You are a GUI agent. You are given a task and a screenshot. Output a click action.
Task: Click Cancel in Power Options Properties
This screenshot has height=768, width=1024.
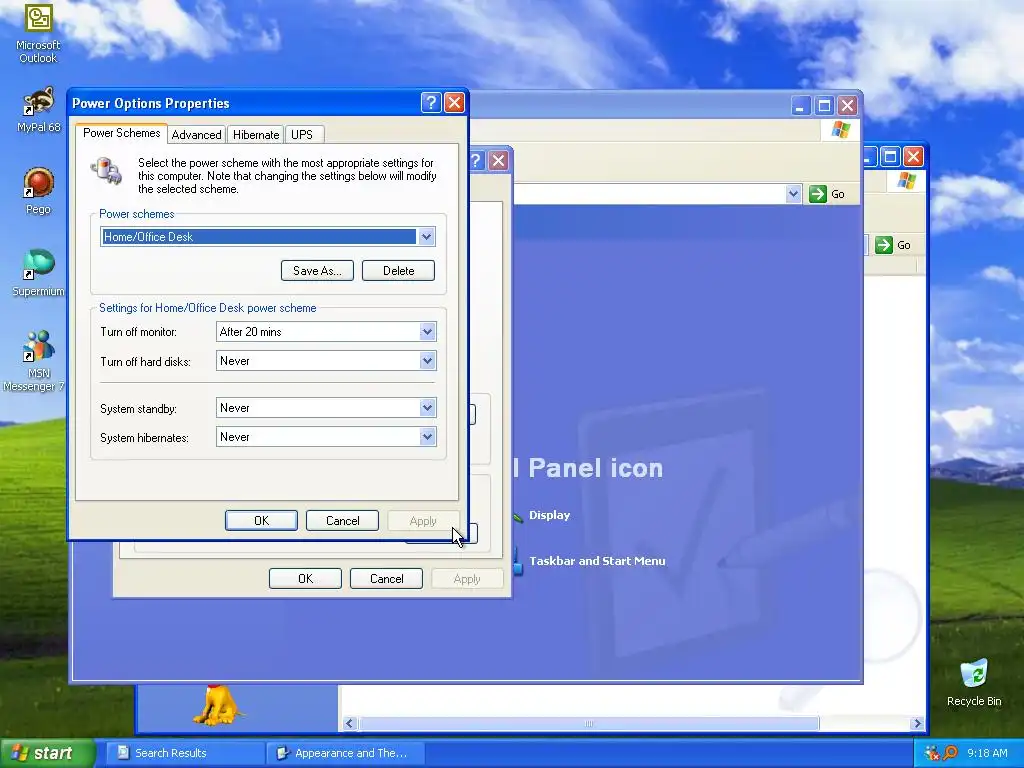point(342,520)
